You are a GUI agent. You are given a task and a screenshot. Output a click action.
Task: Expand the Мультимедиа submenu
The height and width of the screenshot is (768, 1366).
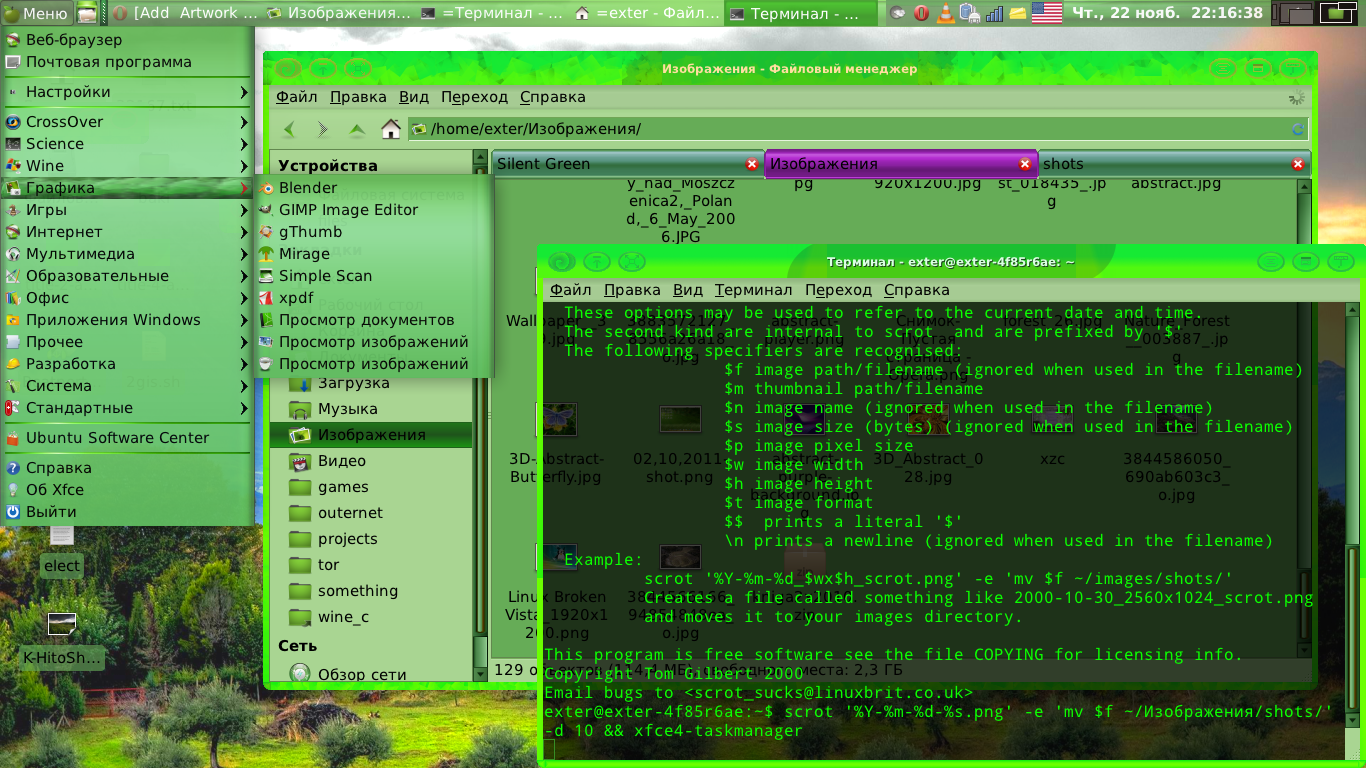pyautogui.click(x=127, y=254)
